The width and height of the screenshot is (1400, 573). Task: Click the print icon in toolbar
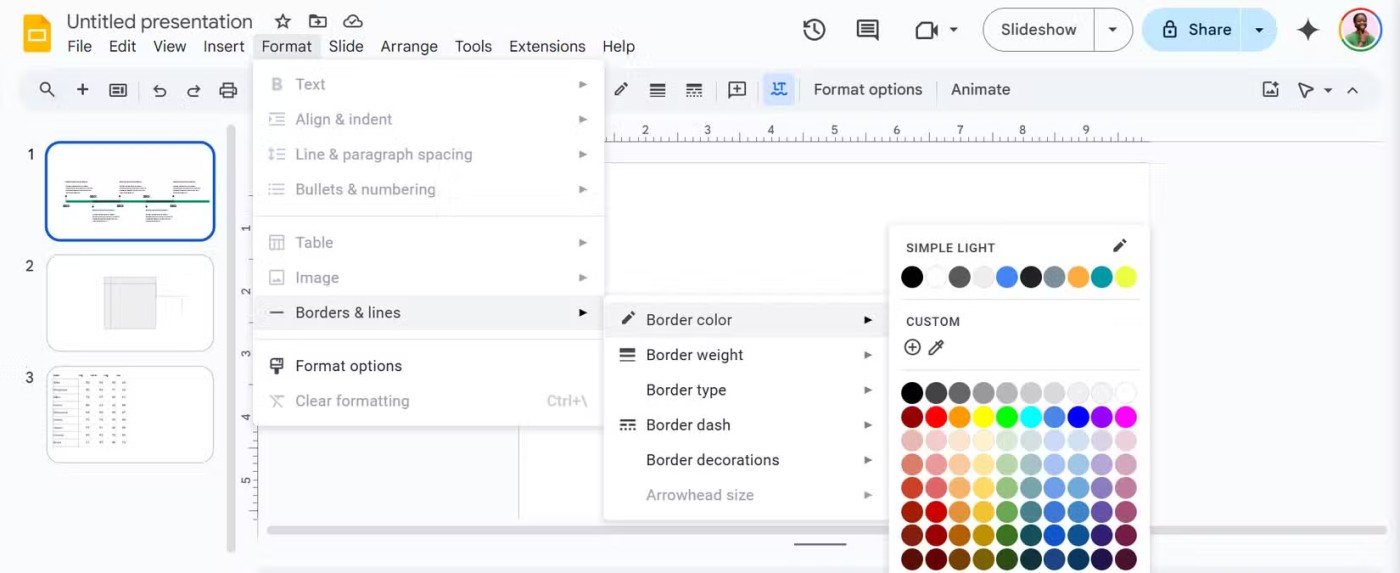[x=228, y=90]
